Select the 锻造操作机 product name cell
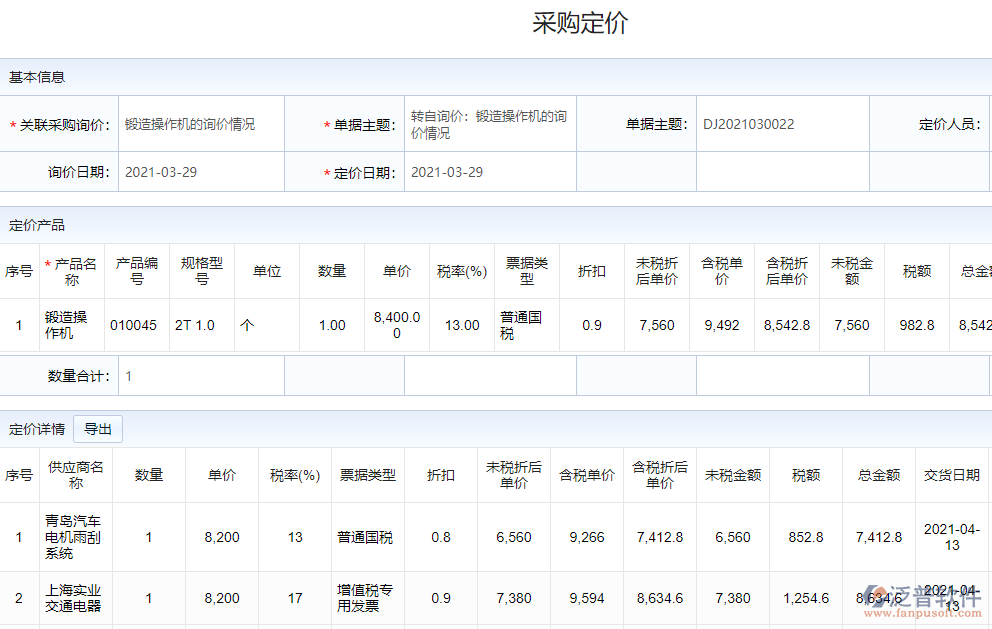This screenshot has height=629, width=992. click(x=67, y=325)
